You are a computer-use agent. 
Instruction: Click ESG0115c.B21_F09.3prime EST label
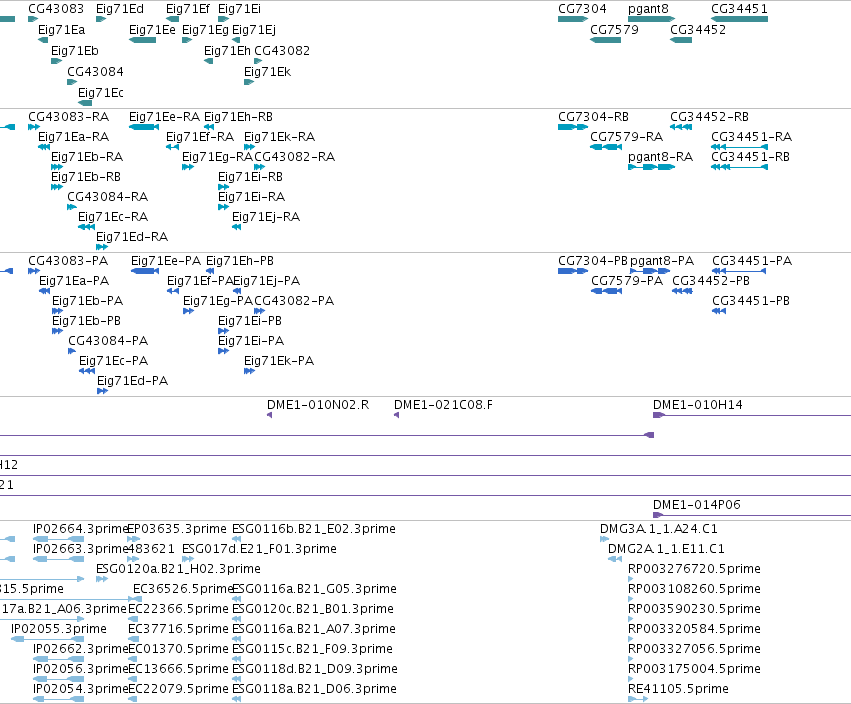coord(312,649)
